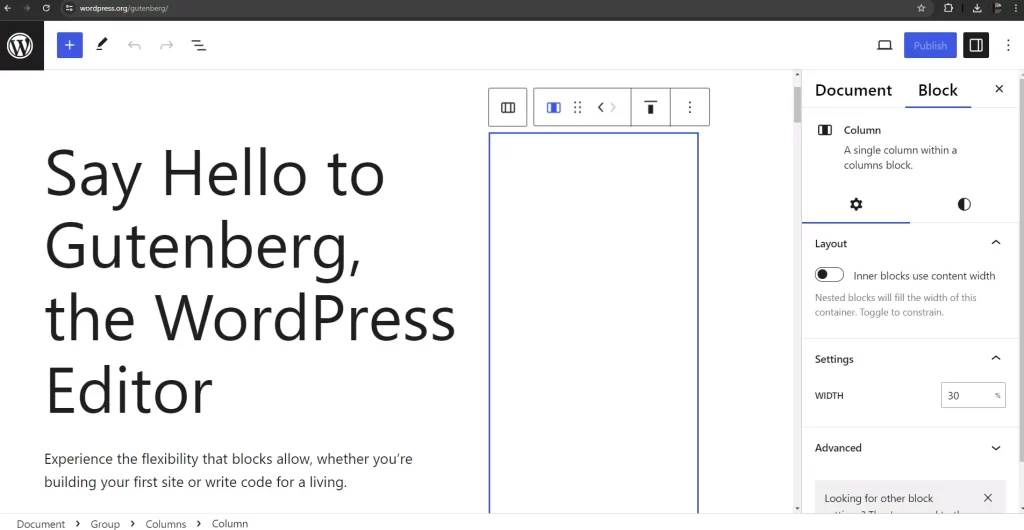Open the block Settings gear tab
This screenshot has height=530, width=1024.
click(x=856, y=204)
